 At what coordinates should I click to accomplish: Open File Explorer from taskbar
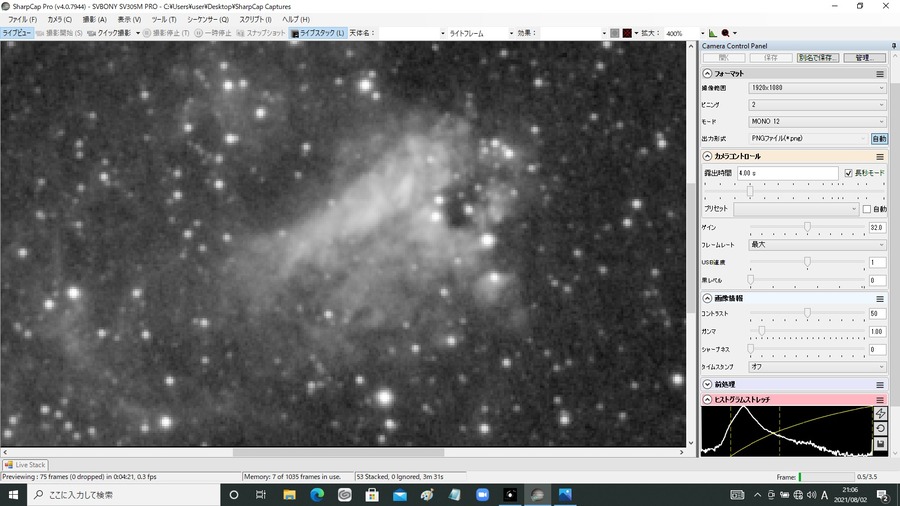pyautogui.click(x=289, y=495)
